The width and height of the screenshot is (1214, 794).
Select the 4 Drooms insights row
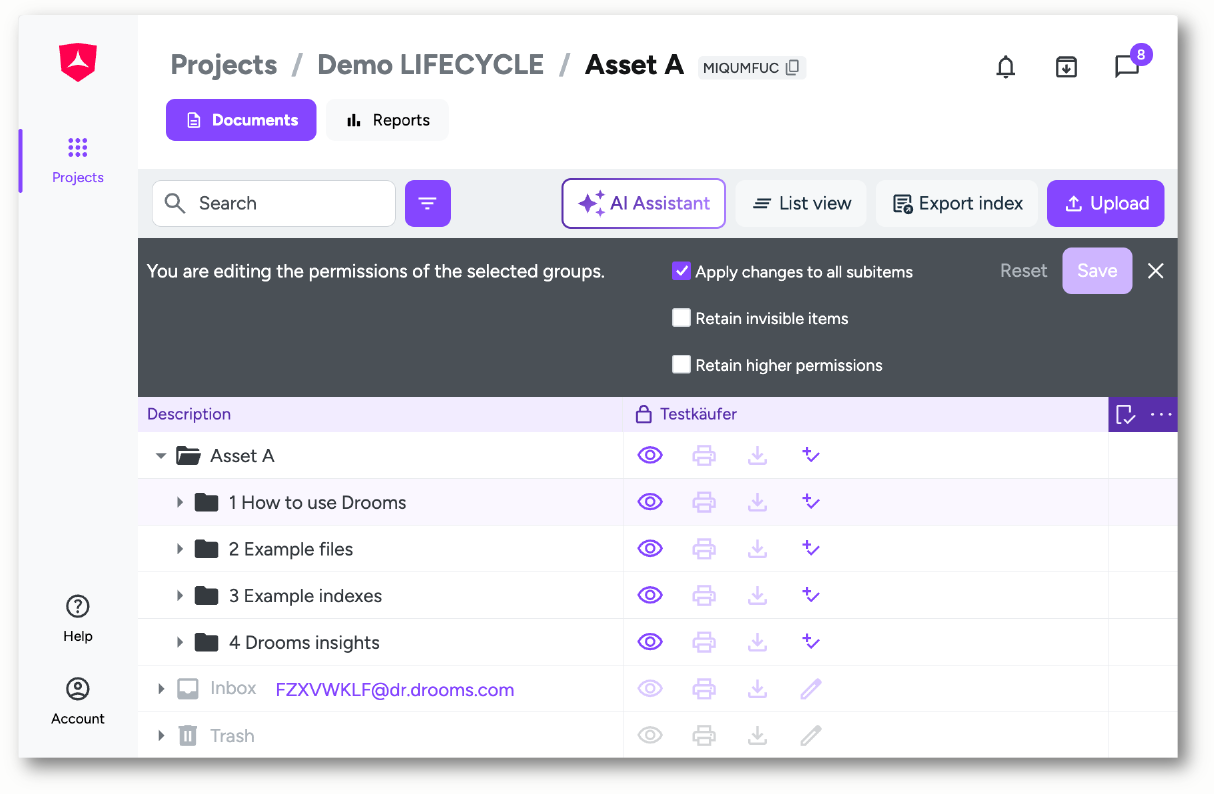(x=657, y=642)
